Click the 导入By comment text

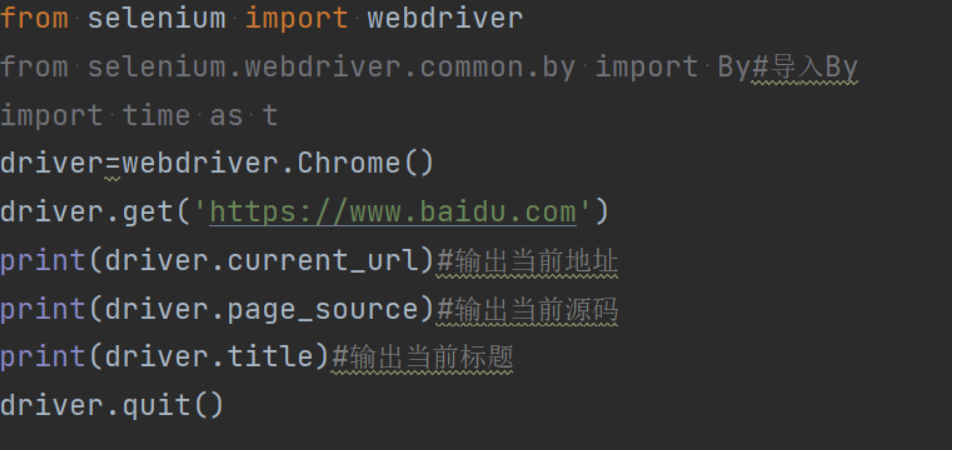(811, 67)
